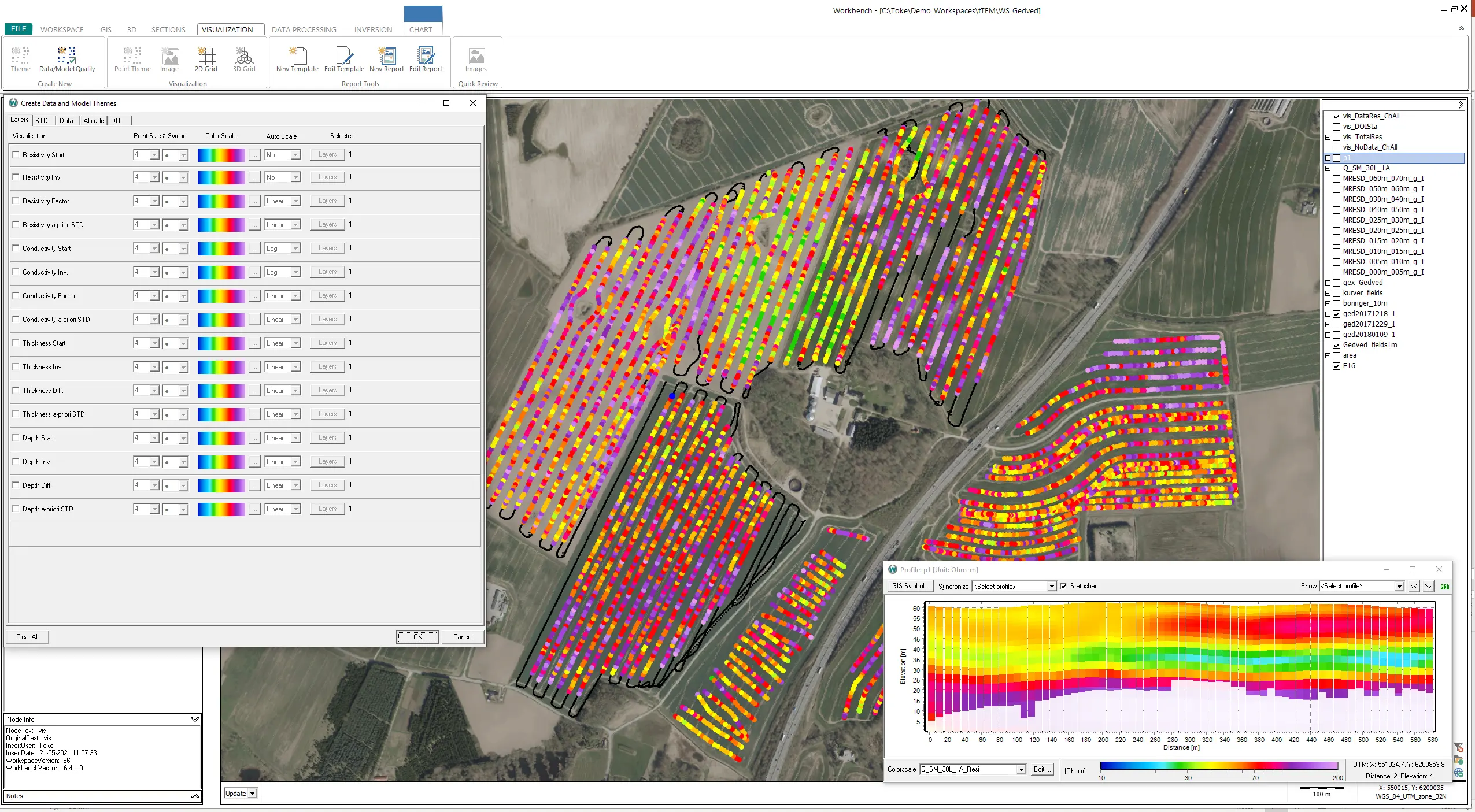Enable the Resistivity Start checkbox
The width and height of the screenshot is (1475, 812).
pos(16,154)
